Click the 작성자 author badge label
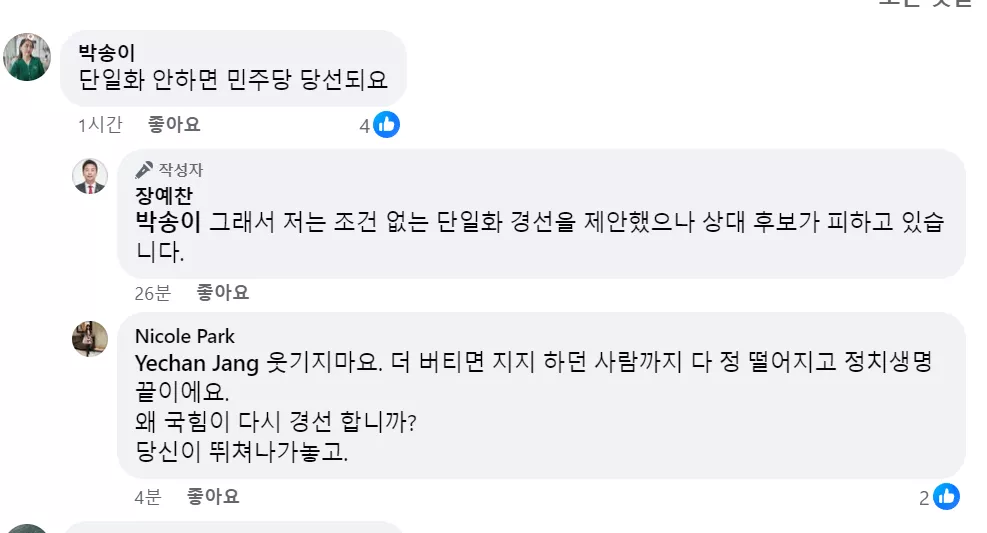 click(181, 170)
